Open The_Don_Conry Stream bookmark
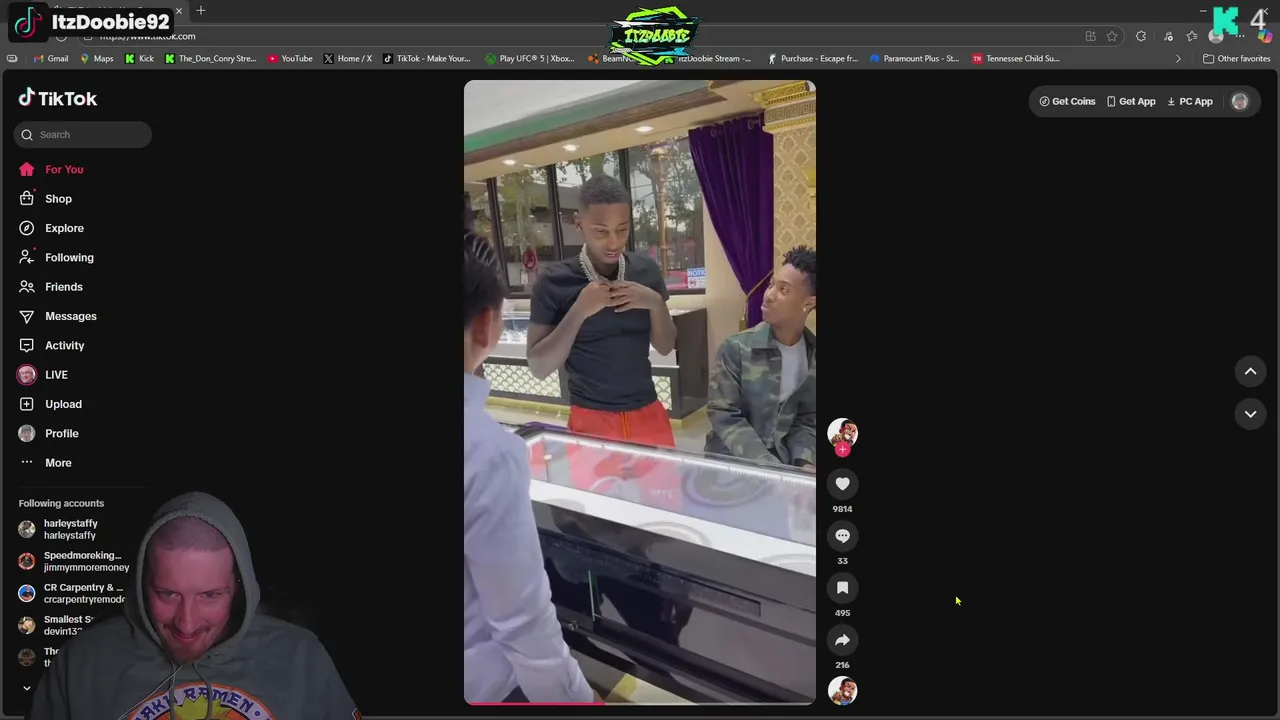Viewport: 1280px width, 720px height. (x=211, y=59)
